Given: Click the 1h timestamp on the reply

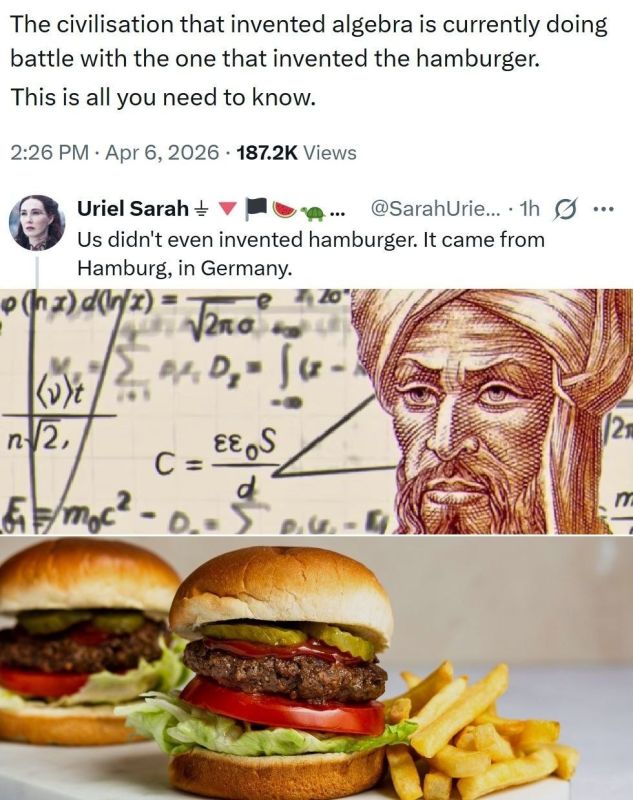Looking at the screenshot, I should tap(528, 208).
